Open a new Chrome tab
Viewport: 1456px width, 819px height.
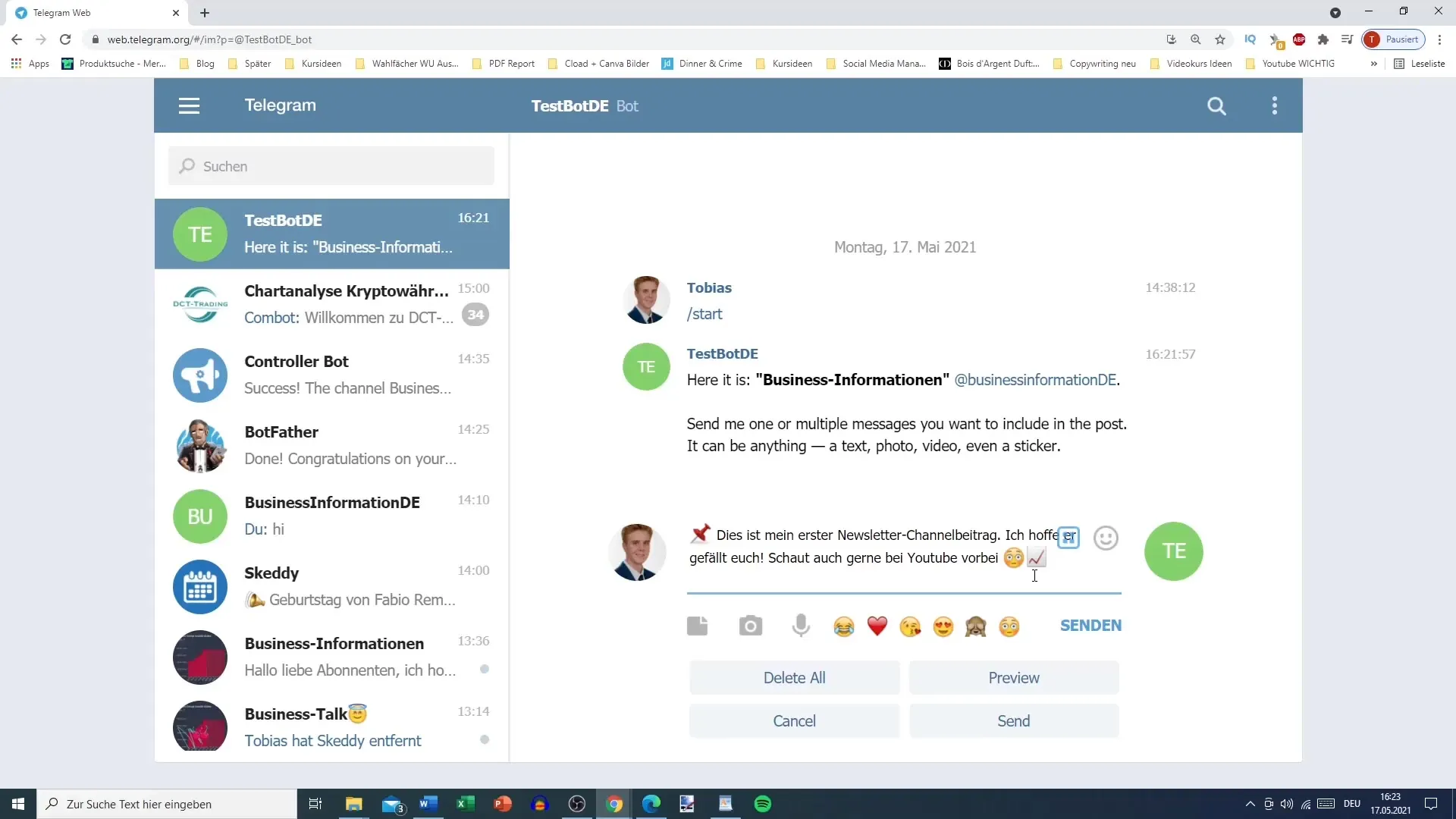[205, 13]
